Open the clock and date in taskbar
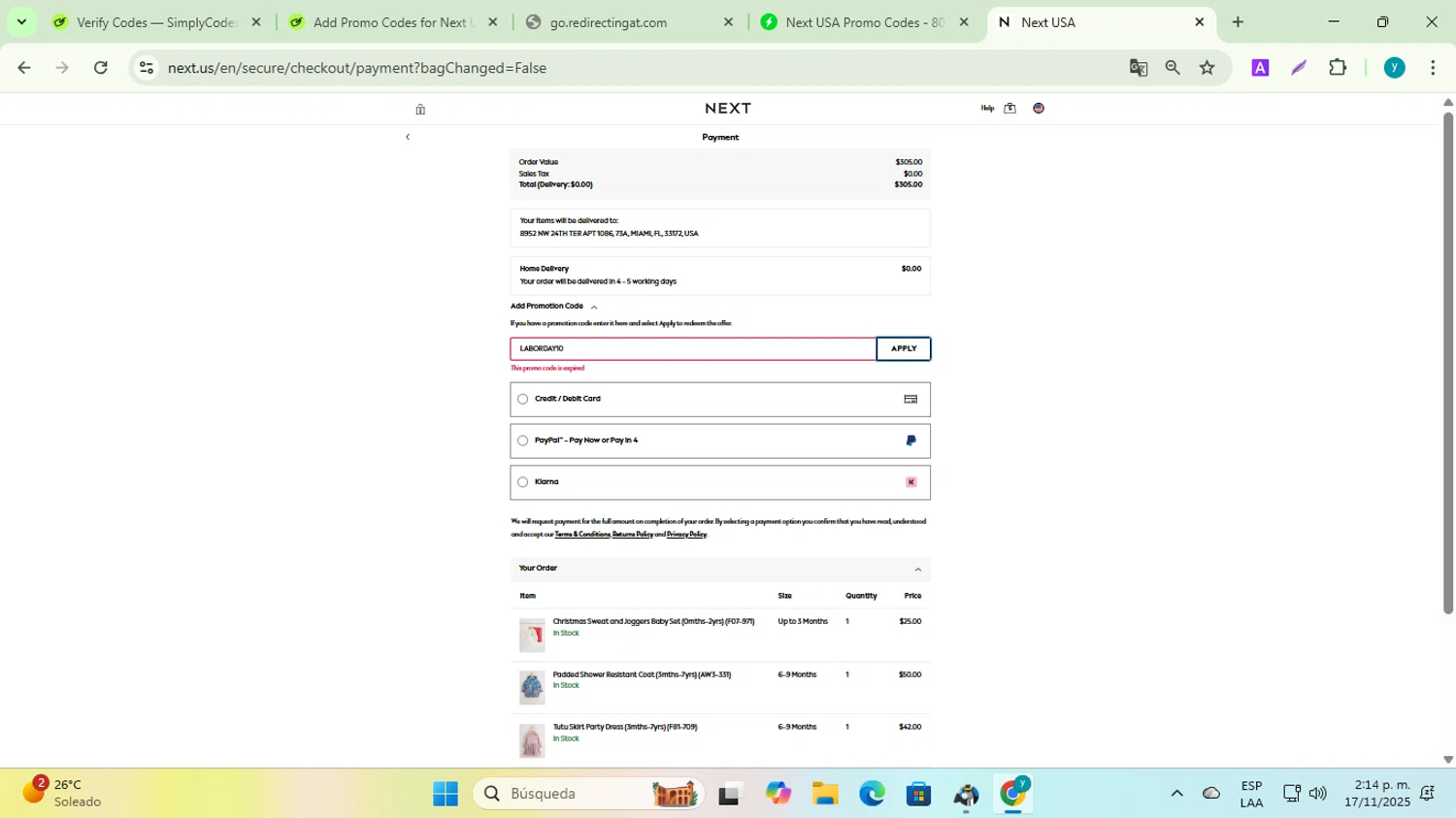Screen dimensions: 1456x818 [x=1376, y=794]
